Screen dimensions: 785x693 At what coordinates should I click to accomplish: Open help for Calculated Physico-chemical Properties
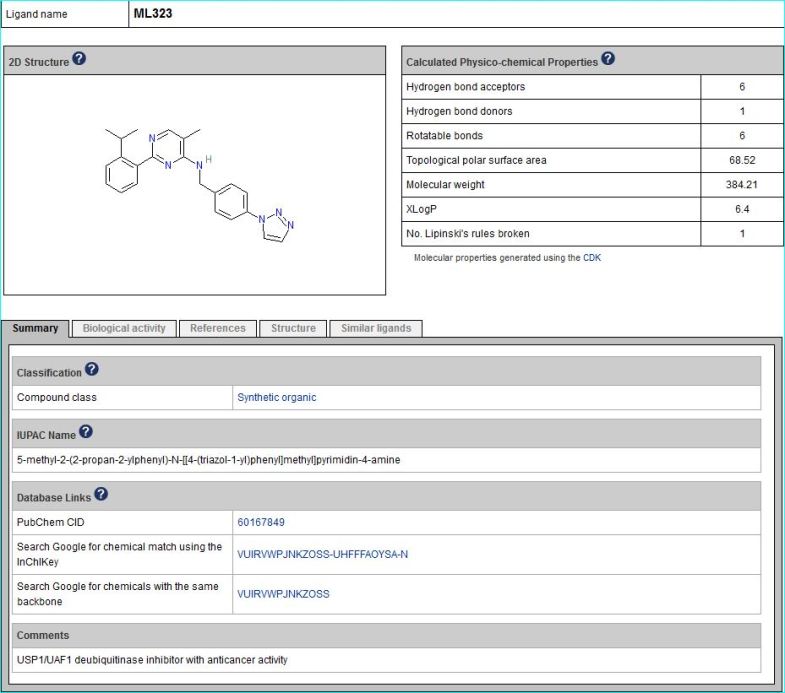click(608, 60)
